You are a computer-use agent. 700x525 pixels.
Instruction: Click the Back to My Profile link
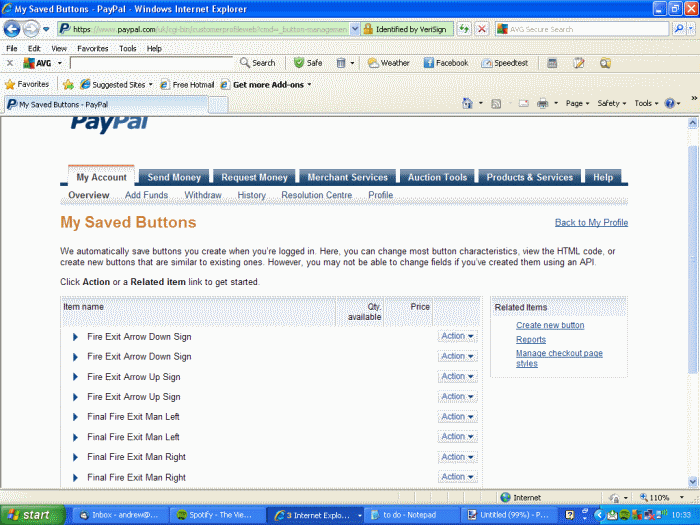(591, 222)
